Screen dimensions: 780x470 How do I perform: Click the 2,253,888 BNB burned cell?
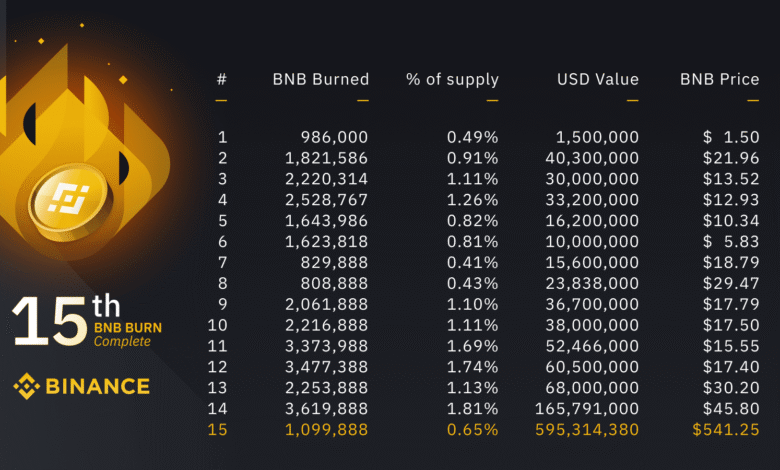coord(326,387)
